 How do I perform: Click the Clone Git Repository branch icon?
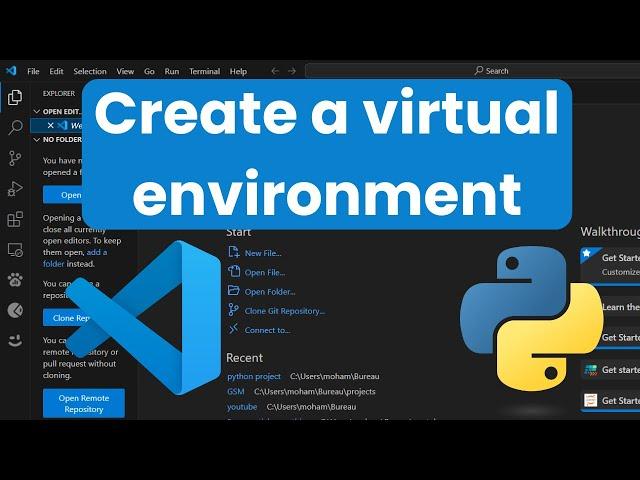(x=233, y=310)
